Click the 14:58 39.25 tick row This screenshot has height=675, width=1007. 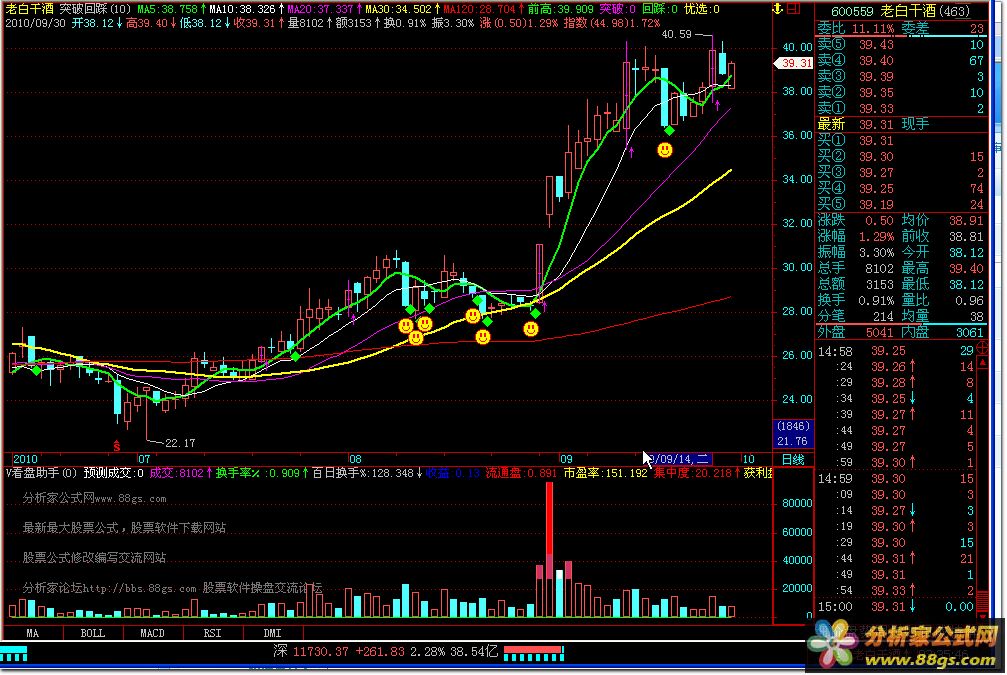895,351
